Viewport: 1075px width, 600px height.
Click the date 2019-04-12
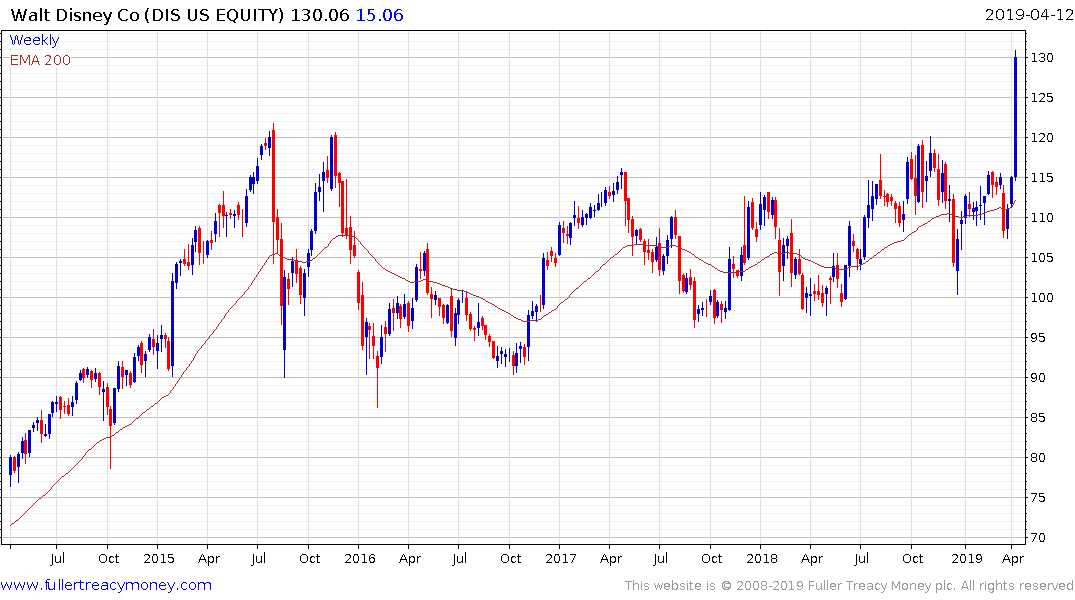[1029, 15]
